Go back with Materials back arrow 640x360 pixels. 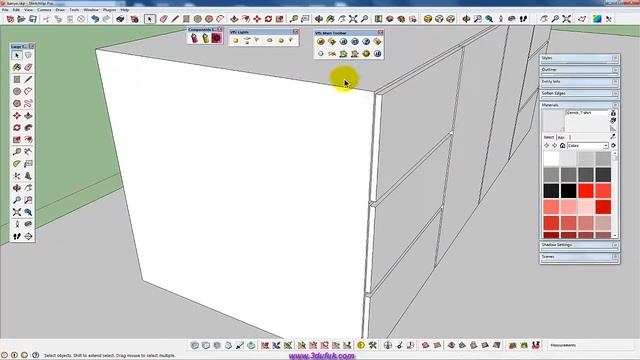pos(547,146)
